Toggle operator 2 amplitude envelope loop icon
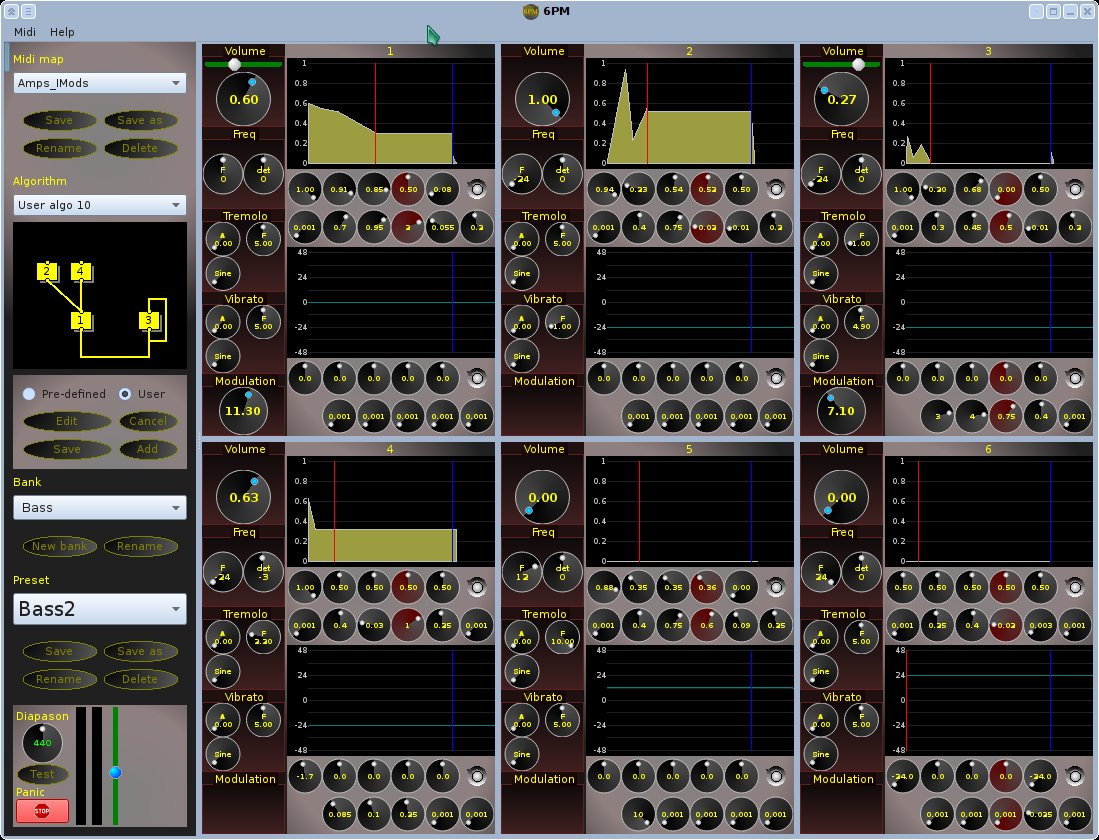Image resolution: width=1099 pixels, height=840 pixels. [776, 189]
